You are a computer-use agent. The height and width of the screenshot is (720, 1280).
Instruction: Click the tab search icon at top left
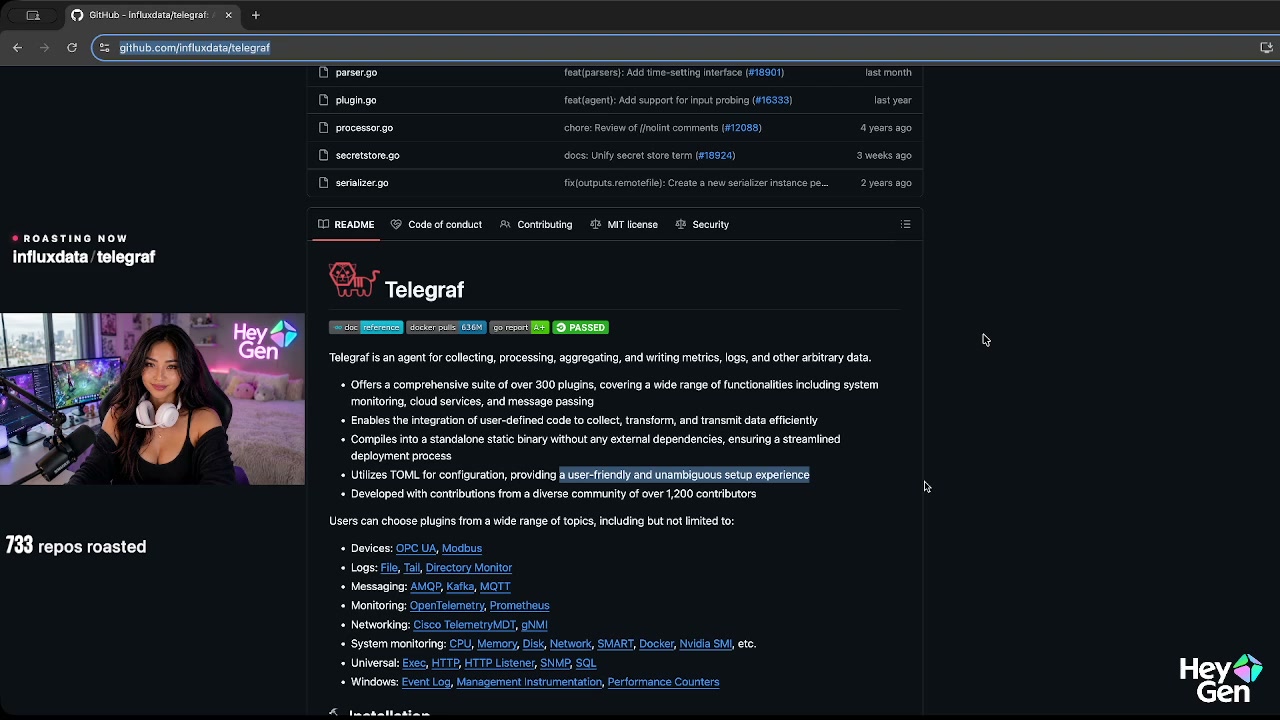[x=33, y=15]
